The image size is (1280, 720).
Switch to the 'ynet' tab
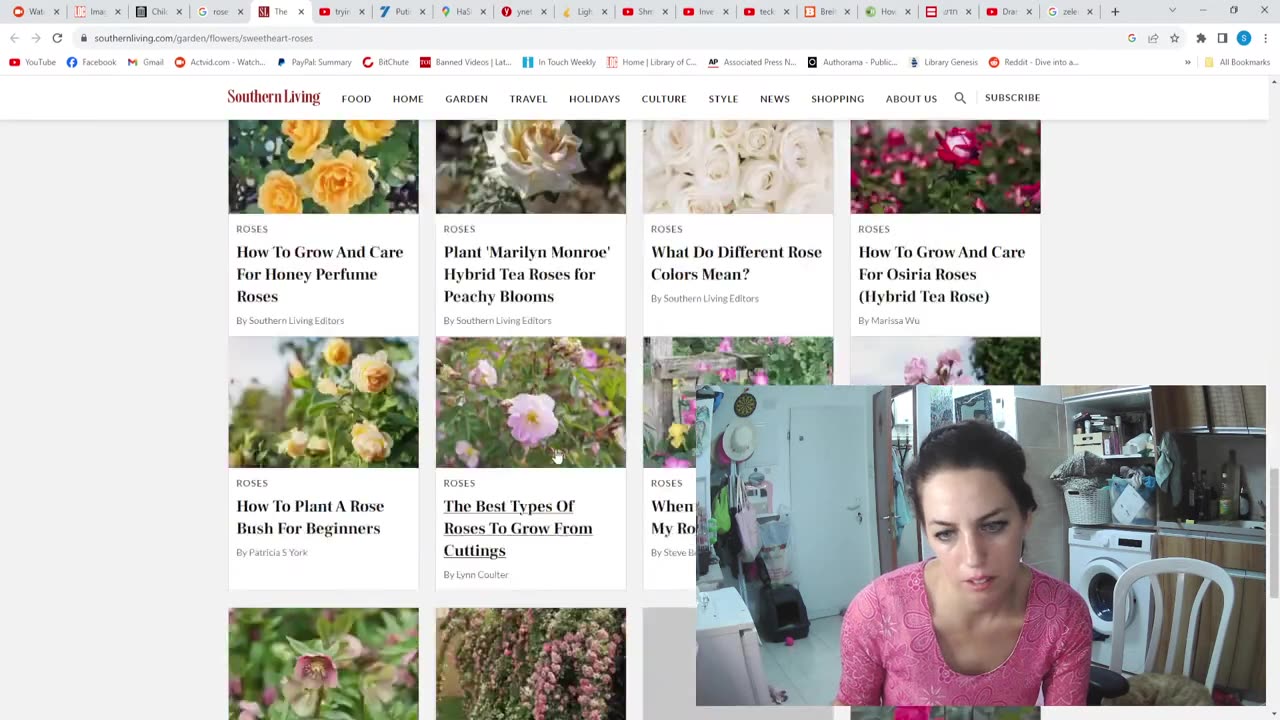pyautogui.click(x=523, y=12)
